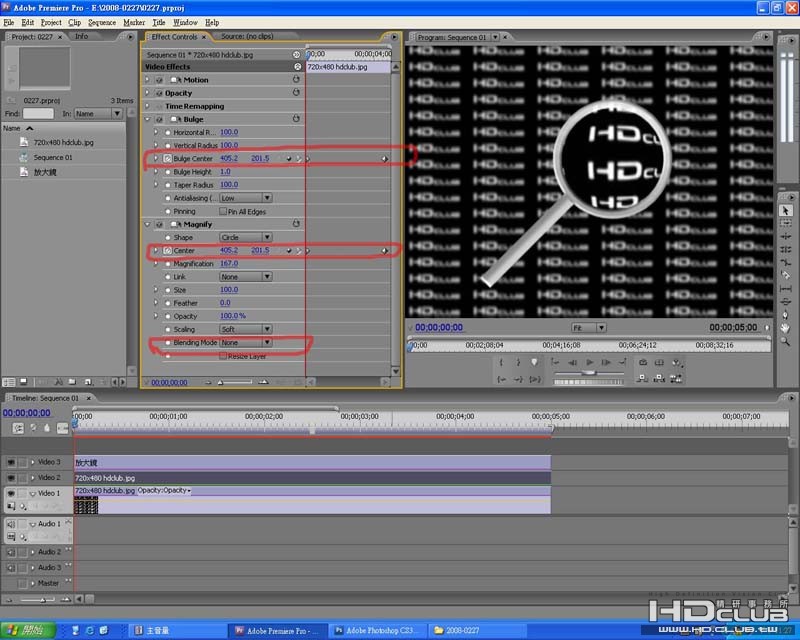Click Set In Point button
The height and width of the screenshot is (640, 800).
pyautogui.click(x=501, y=362)
